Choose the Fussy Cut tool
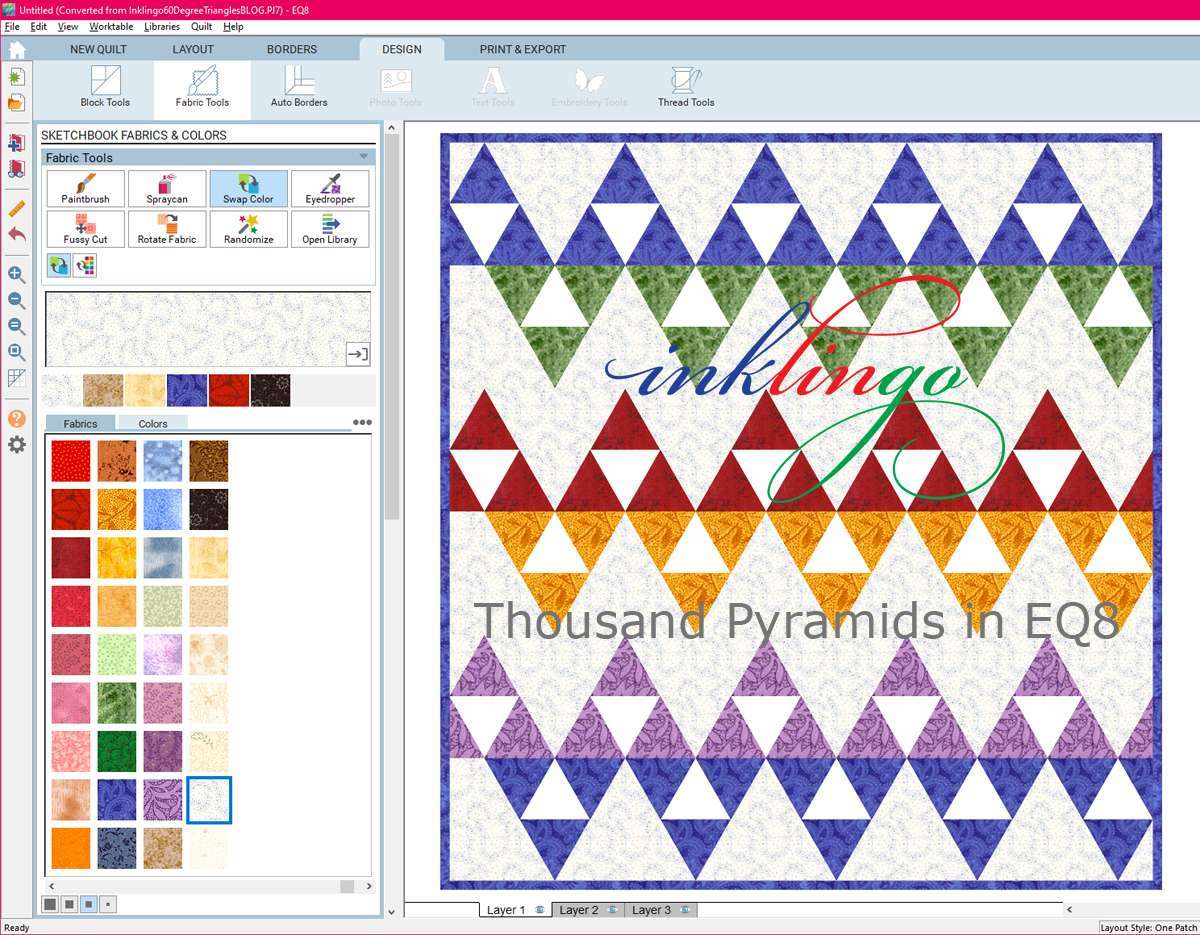Screen dimensions: 1200x935 84,229
